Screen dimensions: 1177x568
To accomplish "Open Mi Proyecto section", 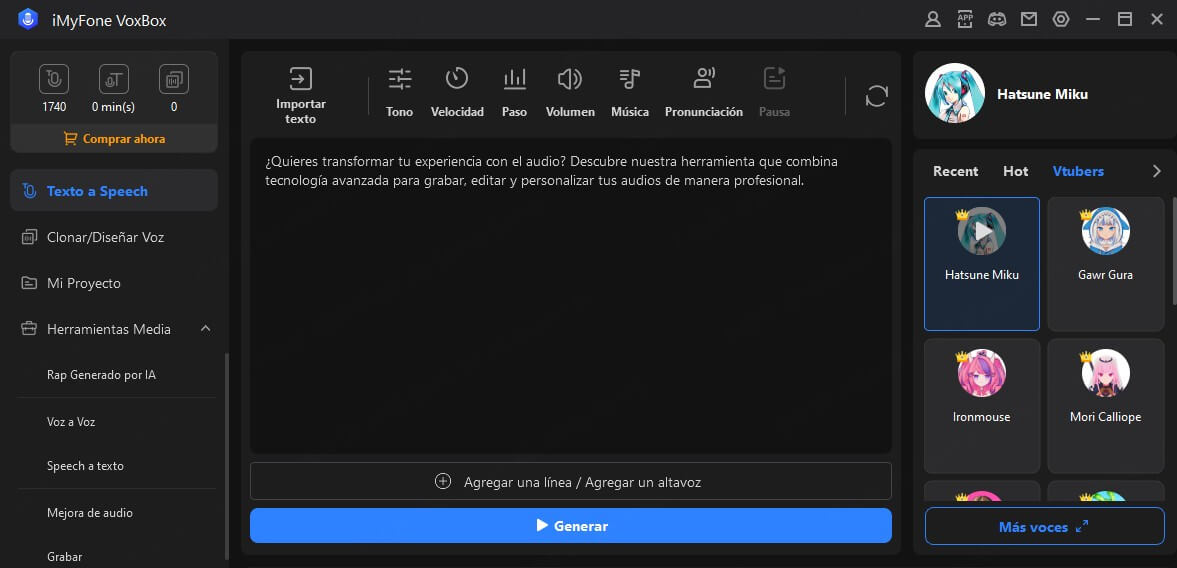I will tap(114, 283).
